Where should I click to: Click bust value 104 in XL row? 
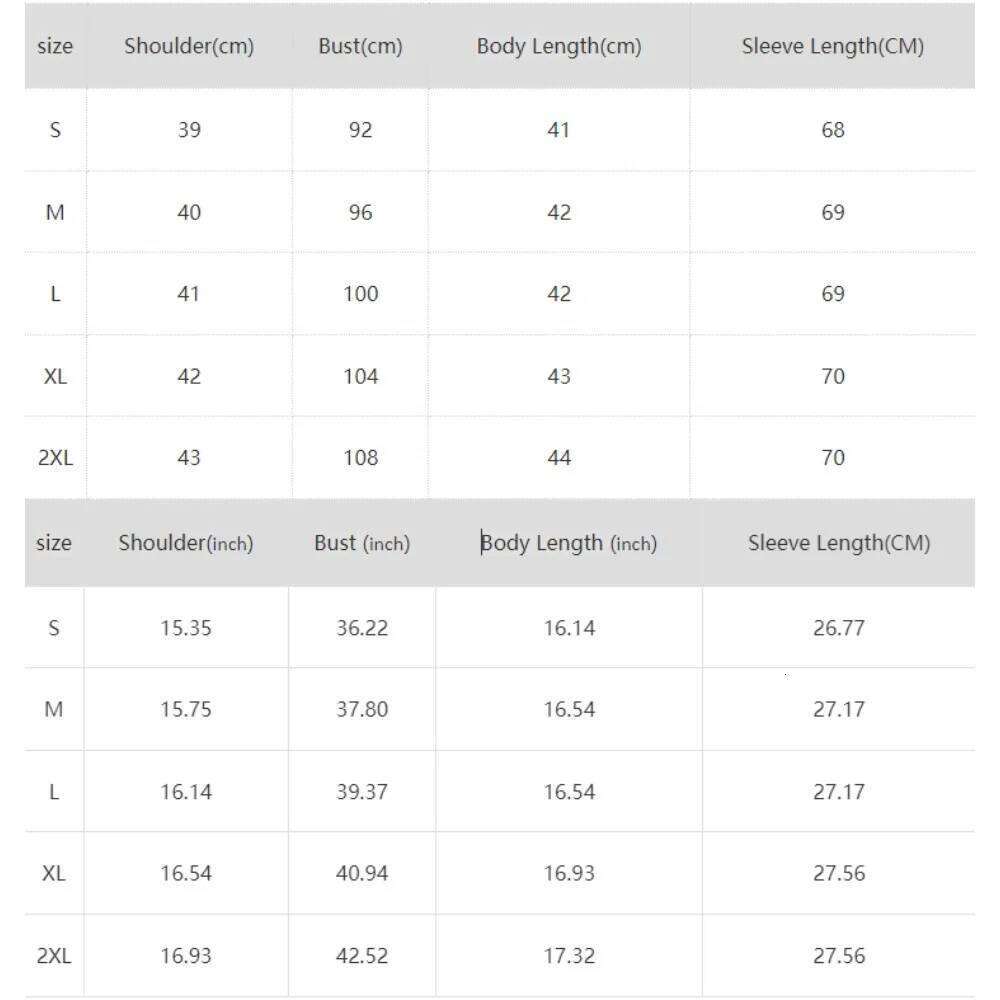tap(360, 376)
